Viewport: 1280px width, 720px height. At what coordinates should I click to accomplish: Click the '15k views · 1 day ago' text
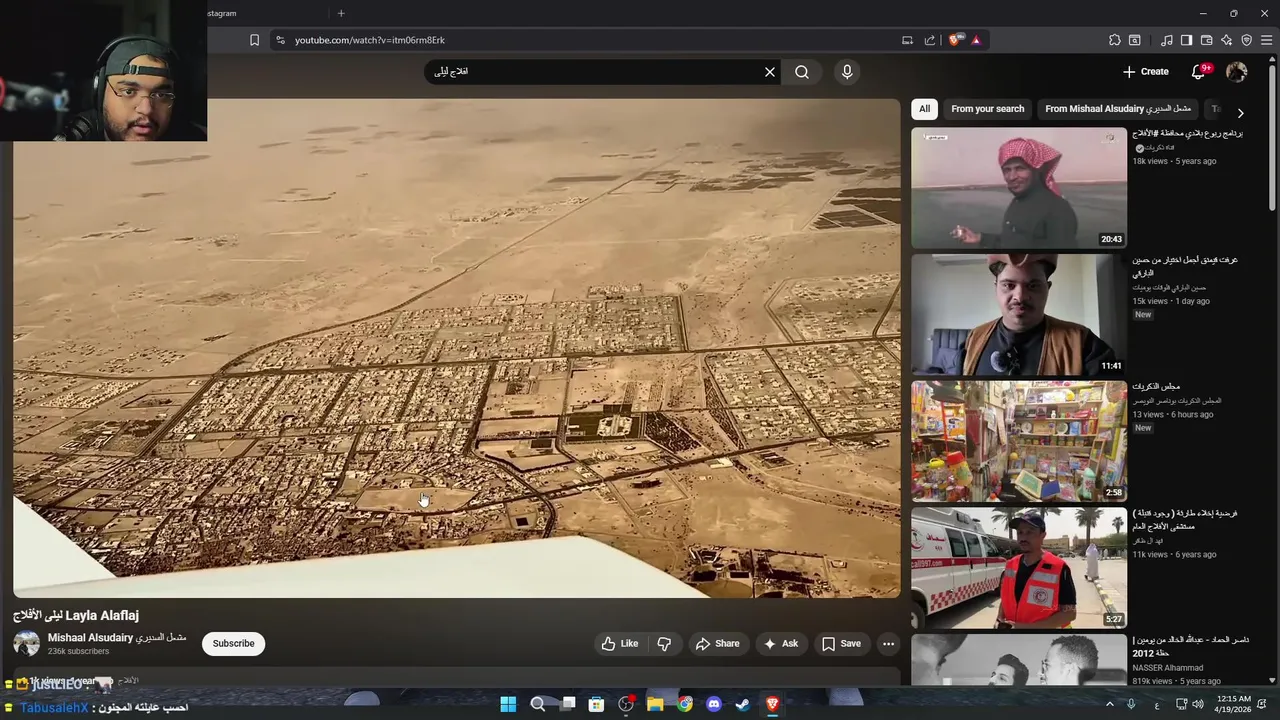pyautogui.click(x=1171, y=301)
